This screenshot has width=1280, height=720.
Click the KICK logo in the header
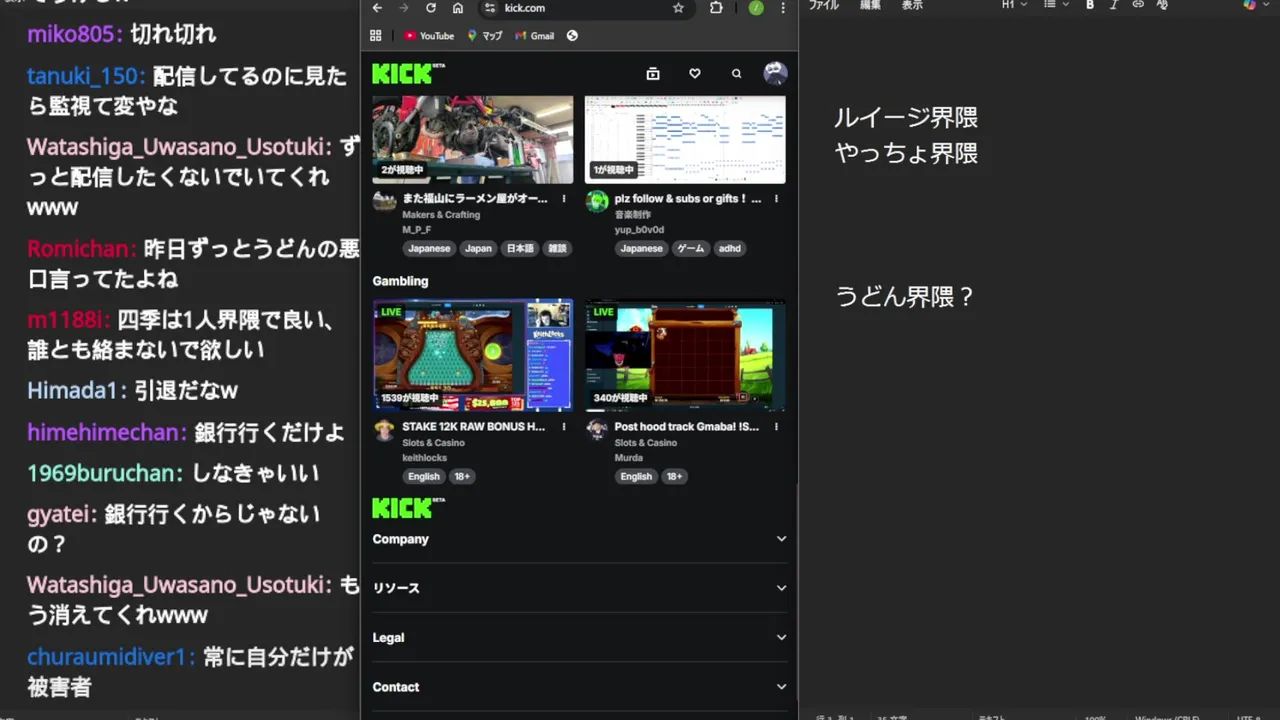[x=407, y=73]
